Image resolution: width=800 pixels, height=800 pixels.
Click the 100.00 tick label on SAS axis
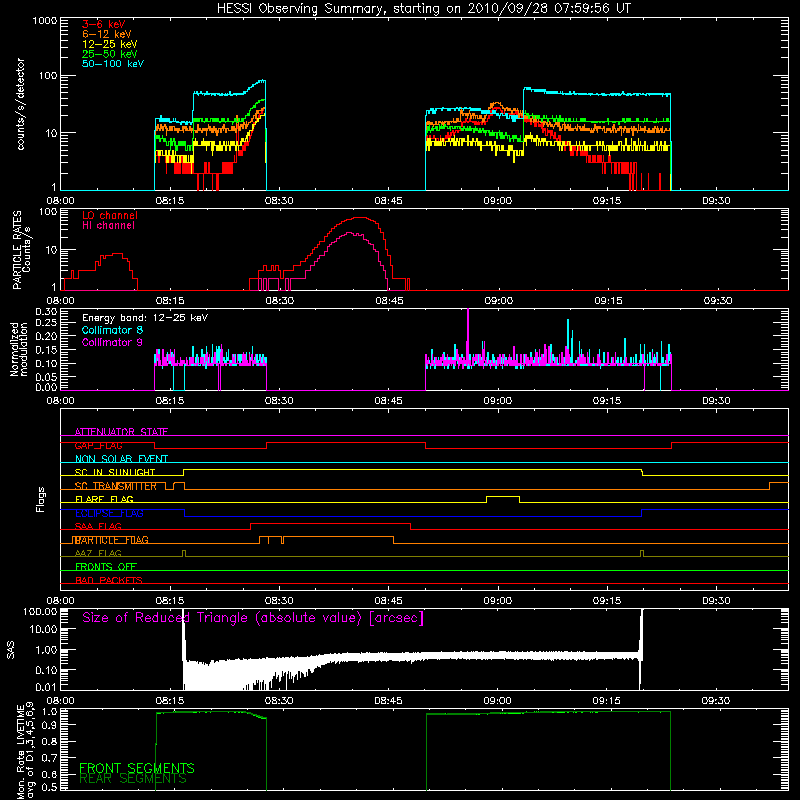pyautogui.click(x=40, y=611)
